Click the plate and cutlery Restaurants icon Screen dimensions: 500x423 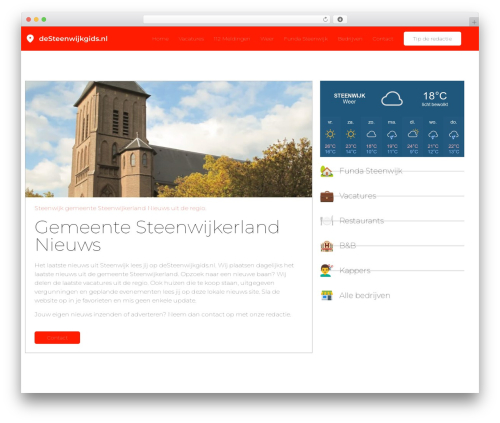pos(327,221)
